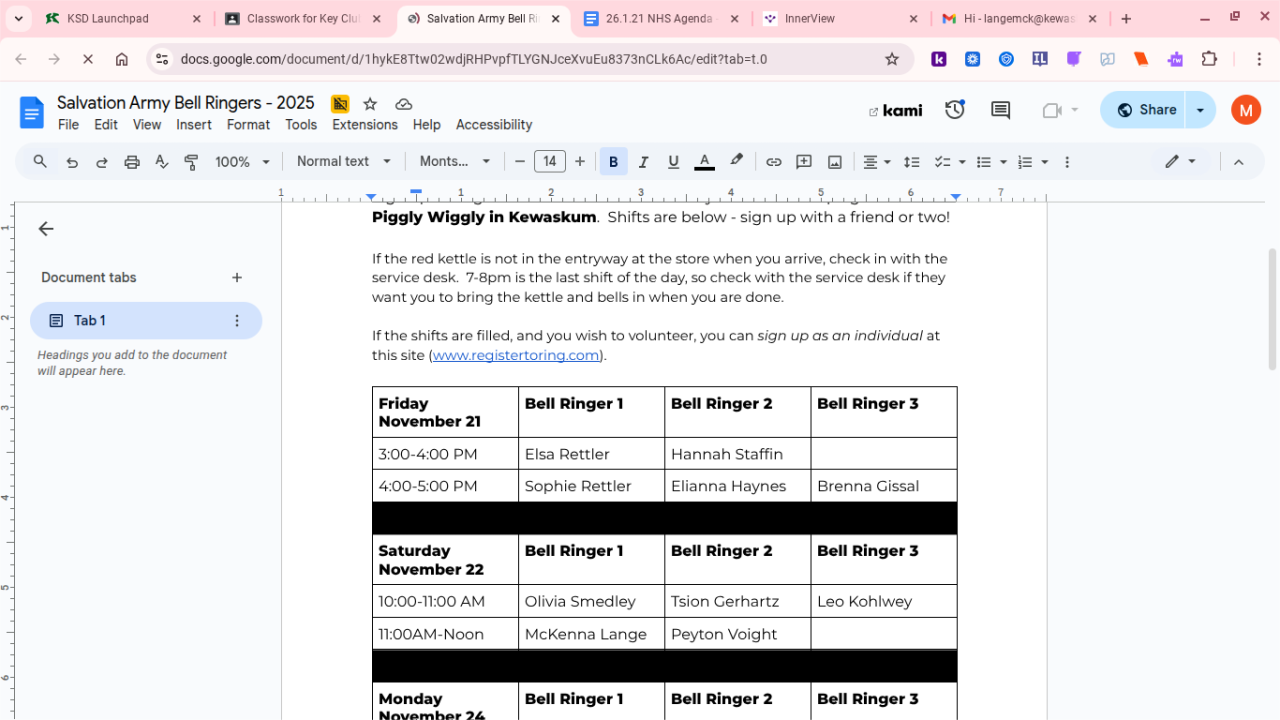
Task: Open the File menu
Action: (68, 125)
